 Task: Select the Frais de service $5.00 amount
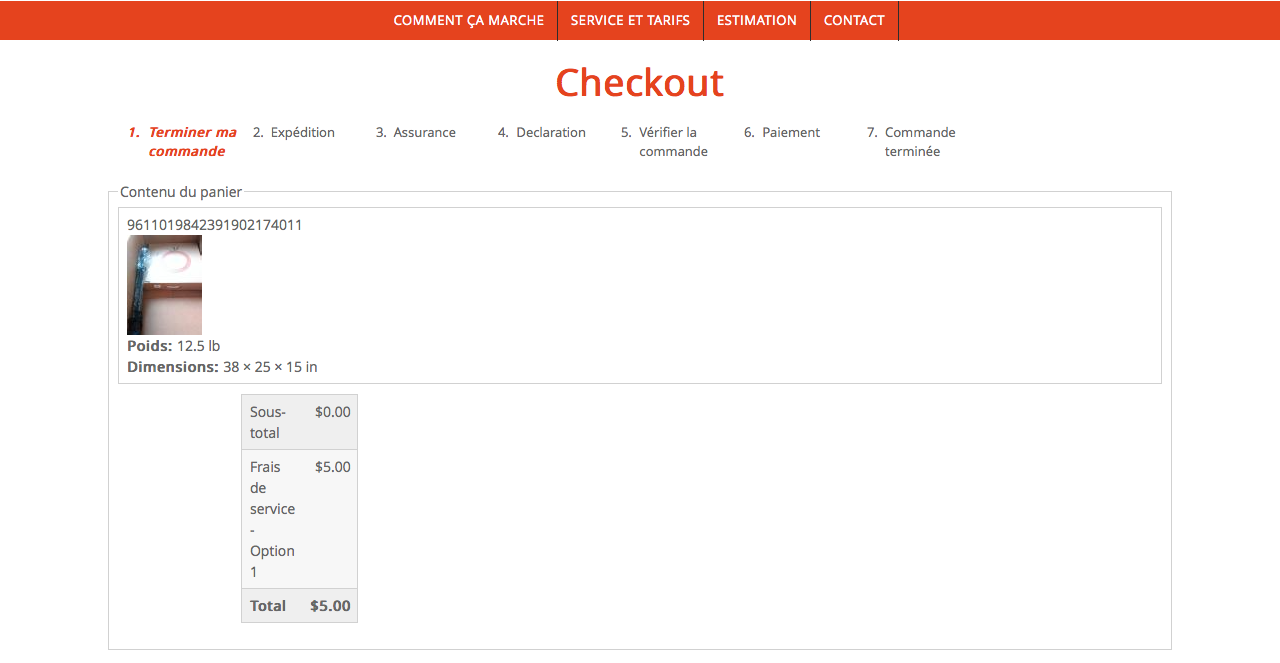[x=332, y=467]
